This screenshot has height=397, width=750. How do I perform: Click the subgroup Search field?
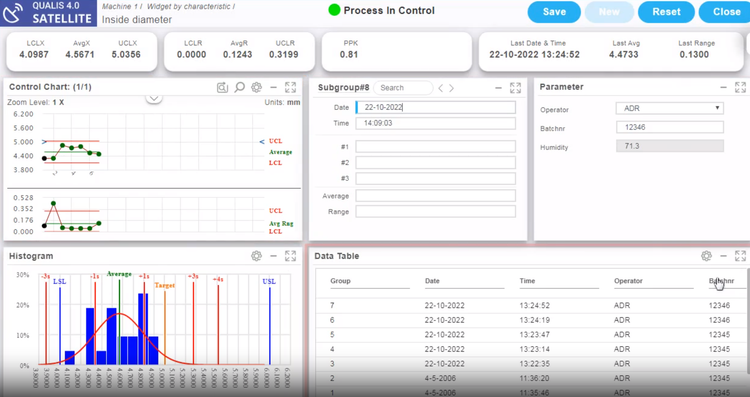pyautogui.click(x=403, y=88)
